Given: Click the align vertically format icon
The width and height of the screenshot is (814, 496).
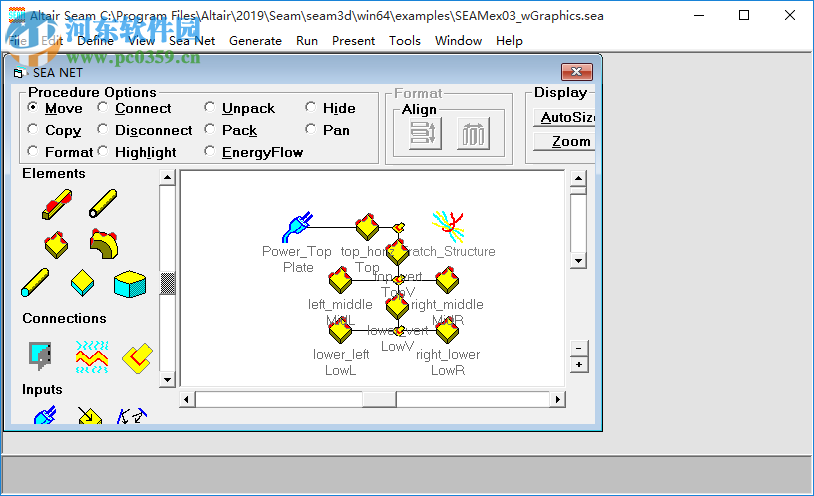Looking at the screenshot, I should [425, 133].
